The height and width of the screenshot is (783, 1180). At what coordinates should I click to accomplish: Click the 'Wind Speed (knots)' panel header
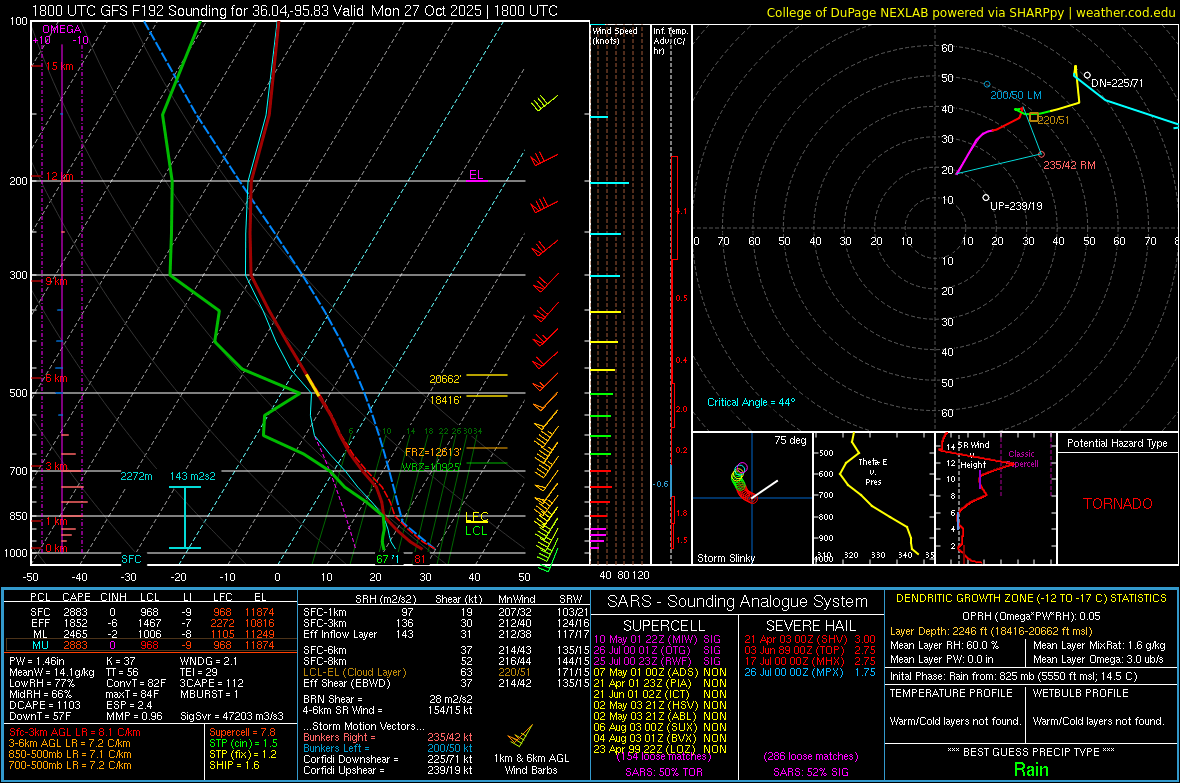point(615,35)
